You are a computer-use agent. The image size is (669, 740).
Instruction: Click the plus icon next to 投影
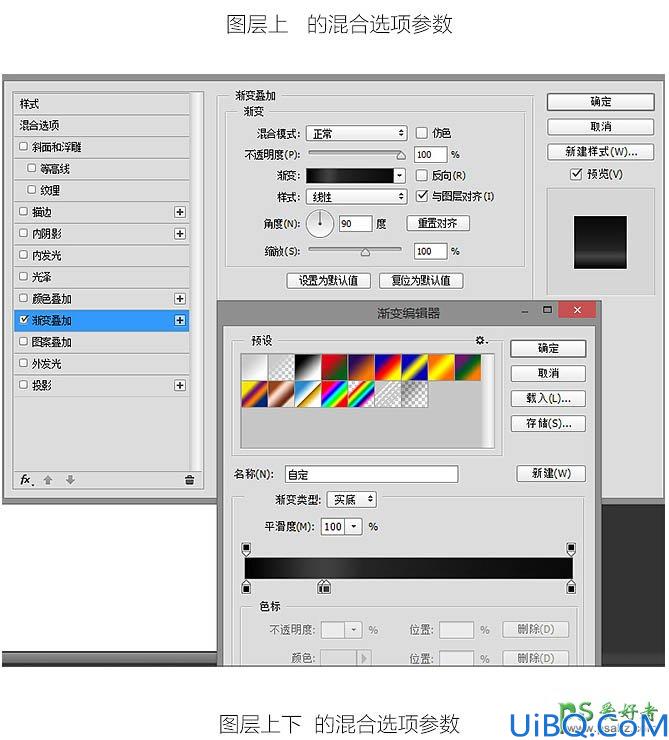click(179, 386)
